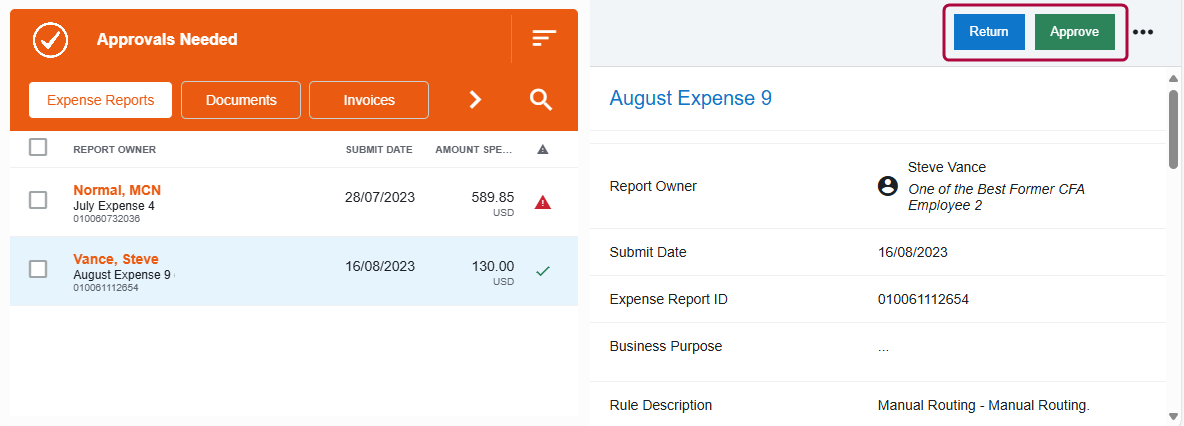Image resolution: width=1184 pixels, height=426 pixels.
Task: Check the Vance, Steve report checkbox
Action: point(38,269)
